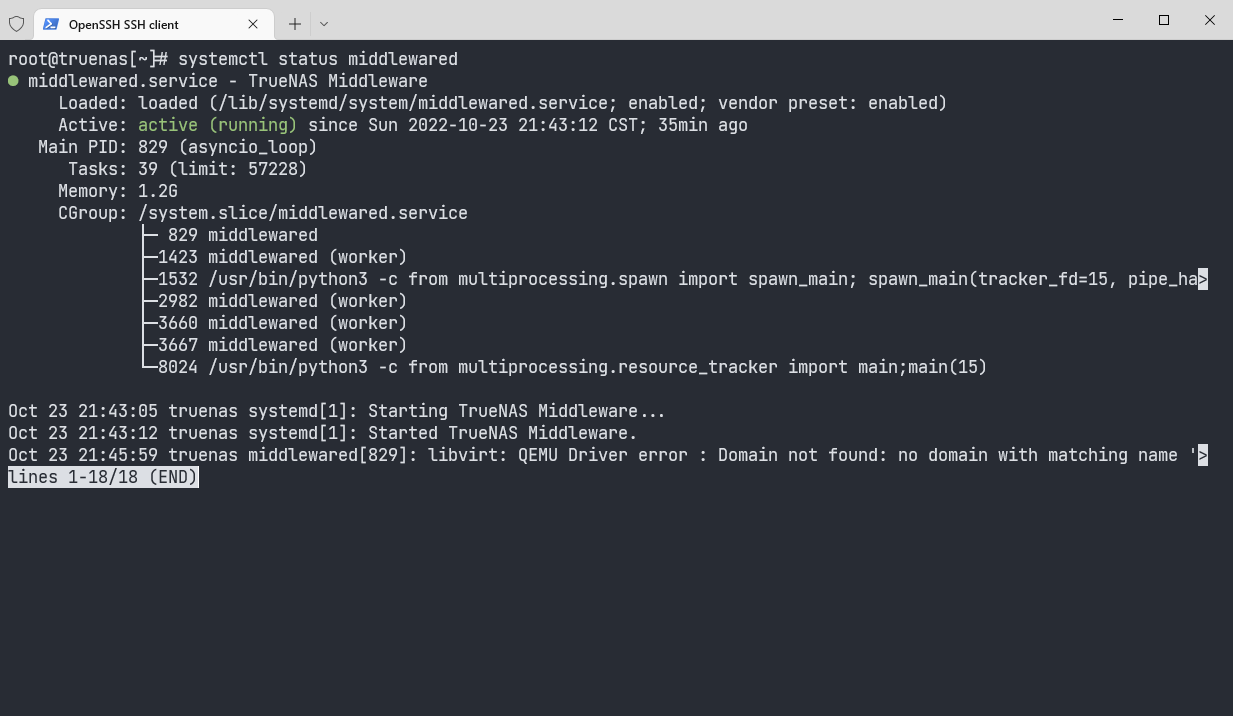Image resolution: width=1233 pixels, height=716 pixels.
Task: Click the green service status dot
Action: tap(14, 81)
